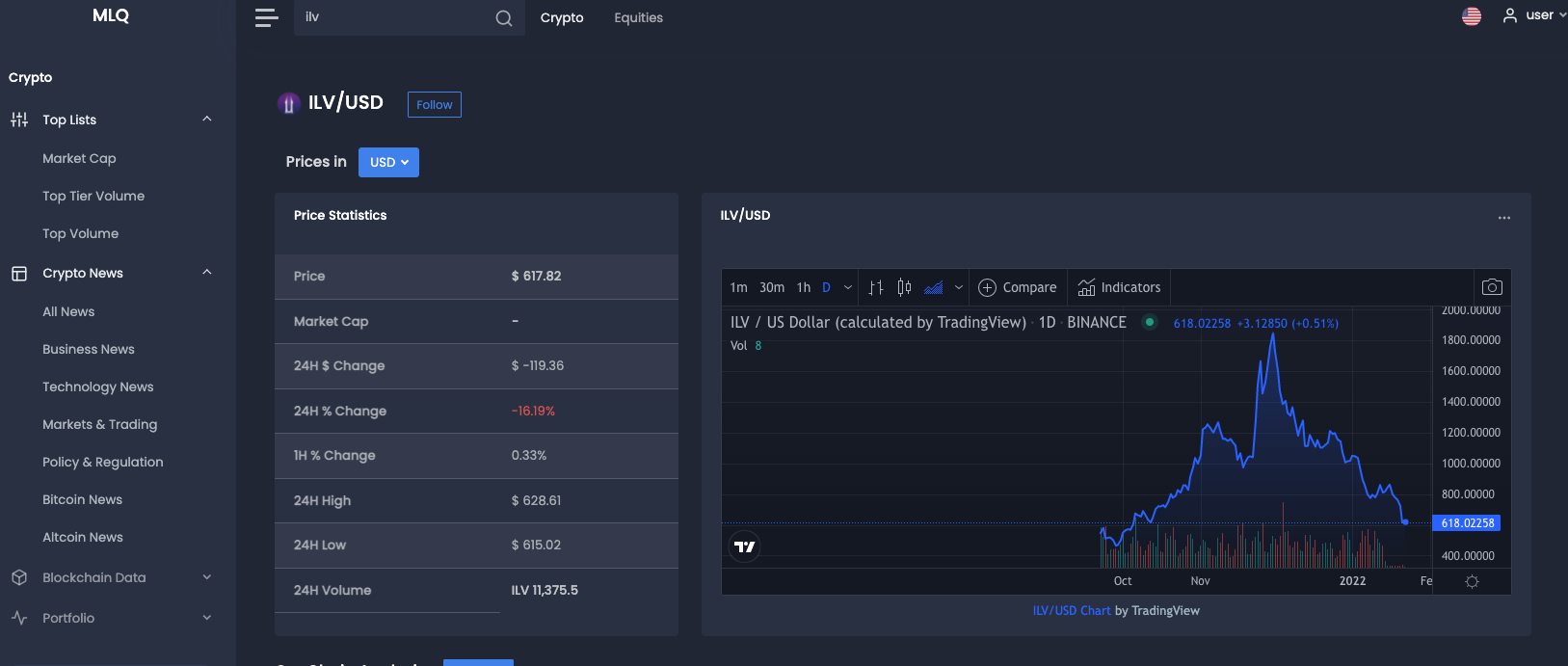Toggle the green market status indicator
Viewport: 1568px width, 666px height.
click(1149, 322)
